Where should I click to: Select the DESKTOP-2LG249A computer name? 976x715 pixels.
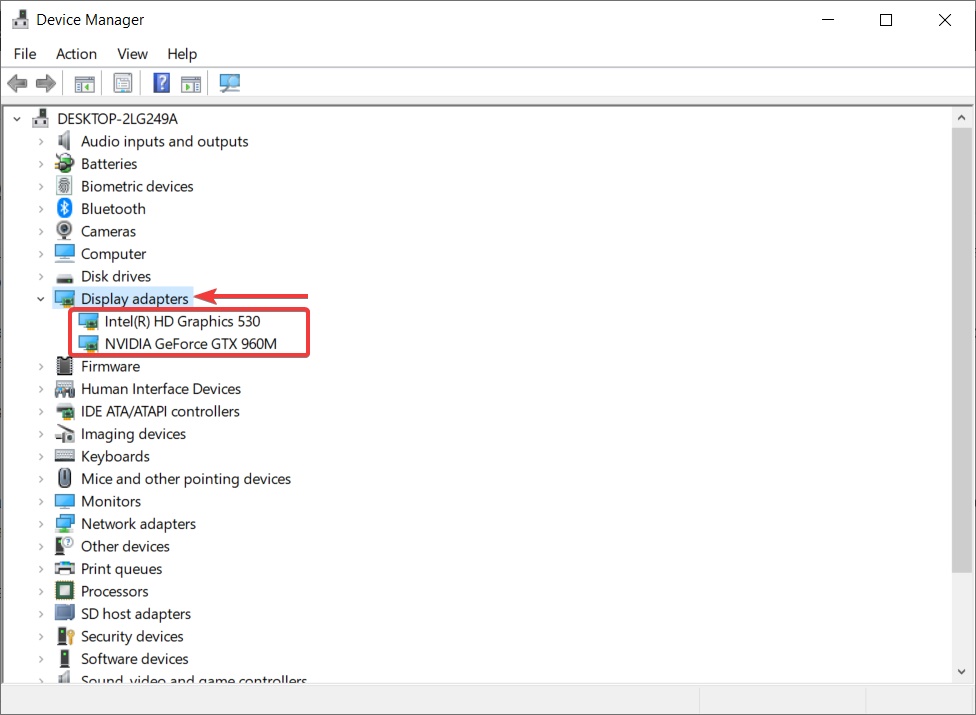click(x=118, y=118)
